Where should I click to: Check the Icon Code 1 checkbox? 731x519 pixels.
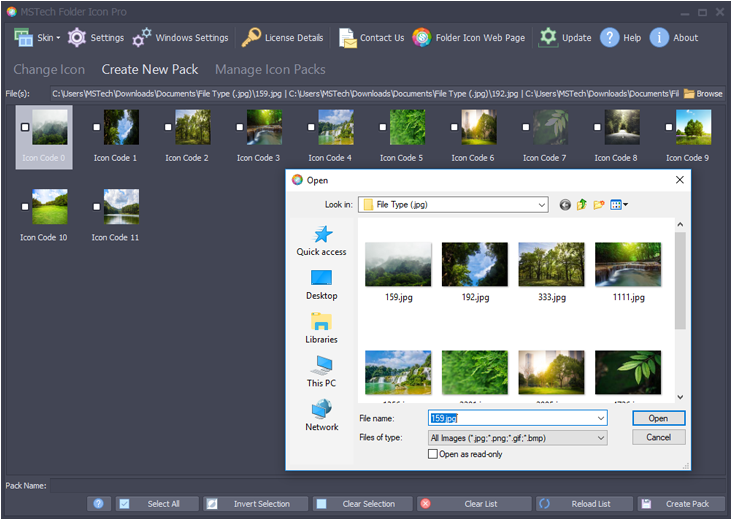tap(96, 128)
